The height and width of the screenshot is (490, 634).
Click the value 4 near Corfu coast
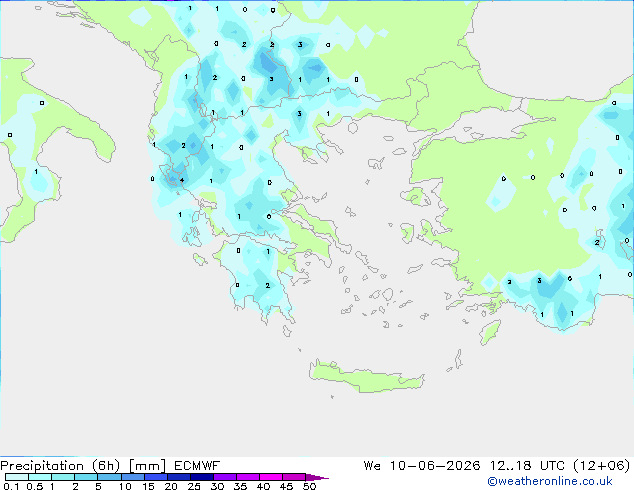tap(182, 180)
